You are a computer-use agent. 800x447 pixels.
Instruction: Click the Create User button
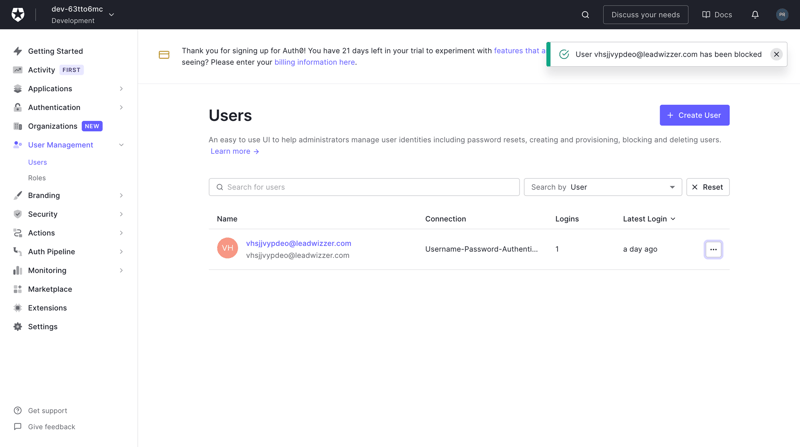694,115
